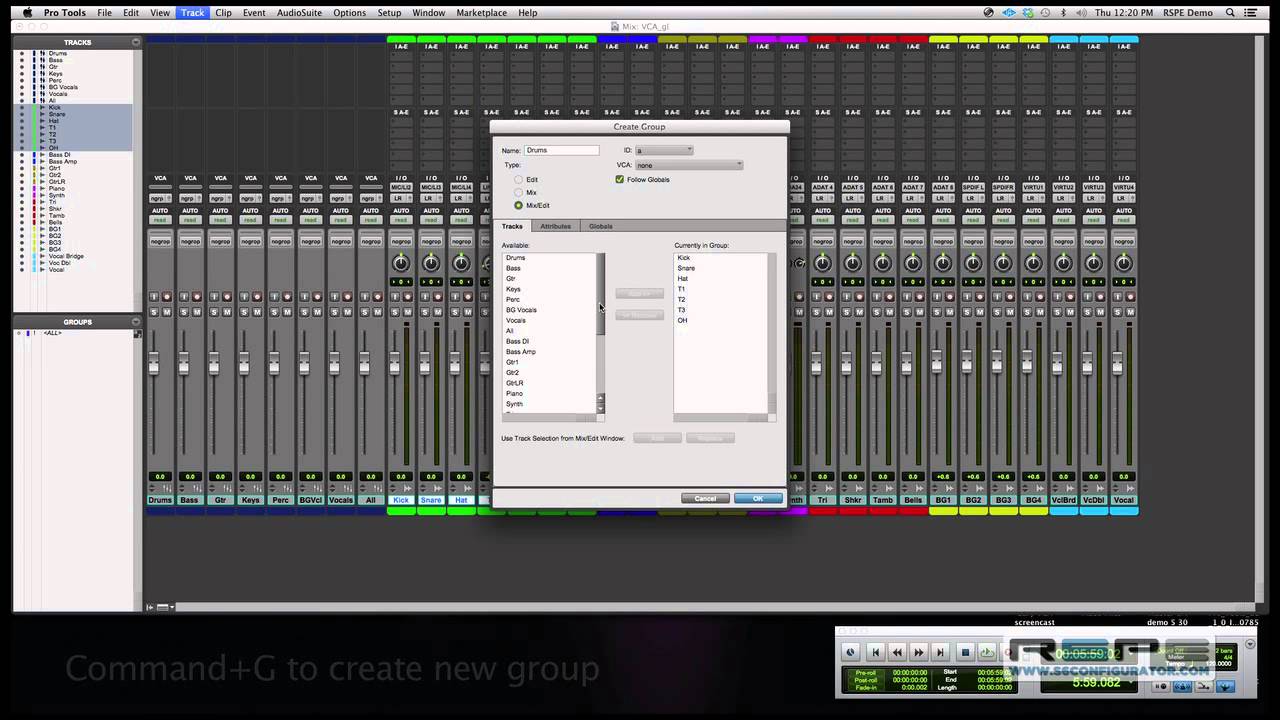Open the VIRTU4 input selector on Vocal track
Viewport: 1280px width, 720px height.
point(1124,187)
